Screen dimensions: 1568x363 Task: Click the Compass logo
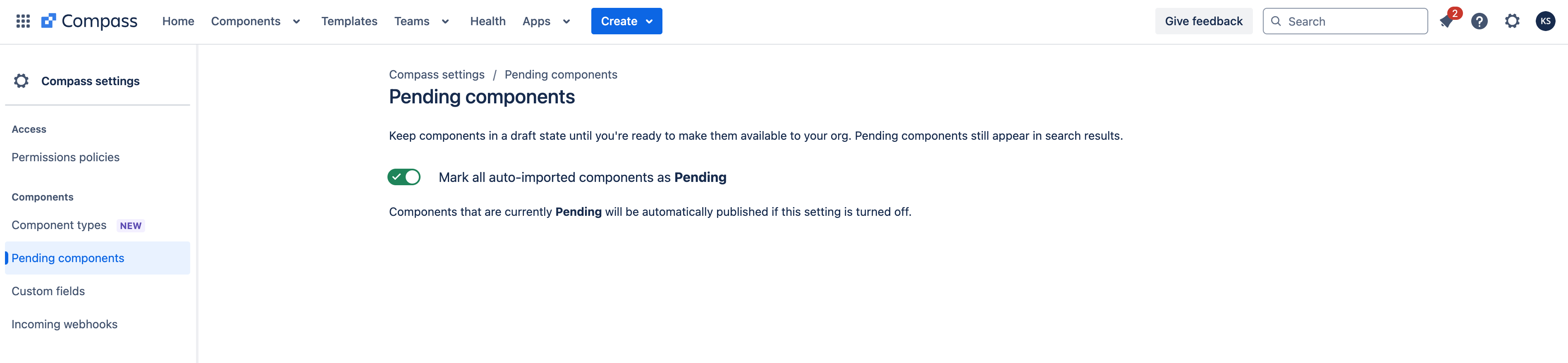tap(89, 20)
